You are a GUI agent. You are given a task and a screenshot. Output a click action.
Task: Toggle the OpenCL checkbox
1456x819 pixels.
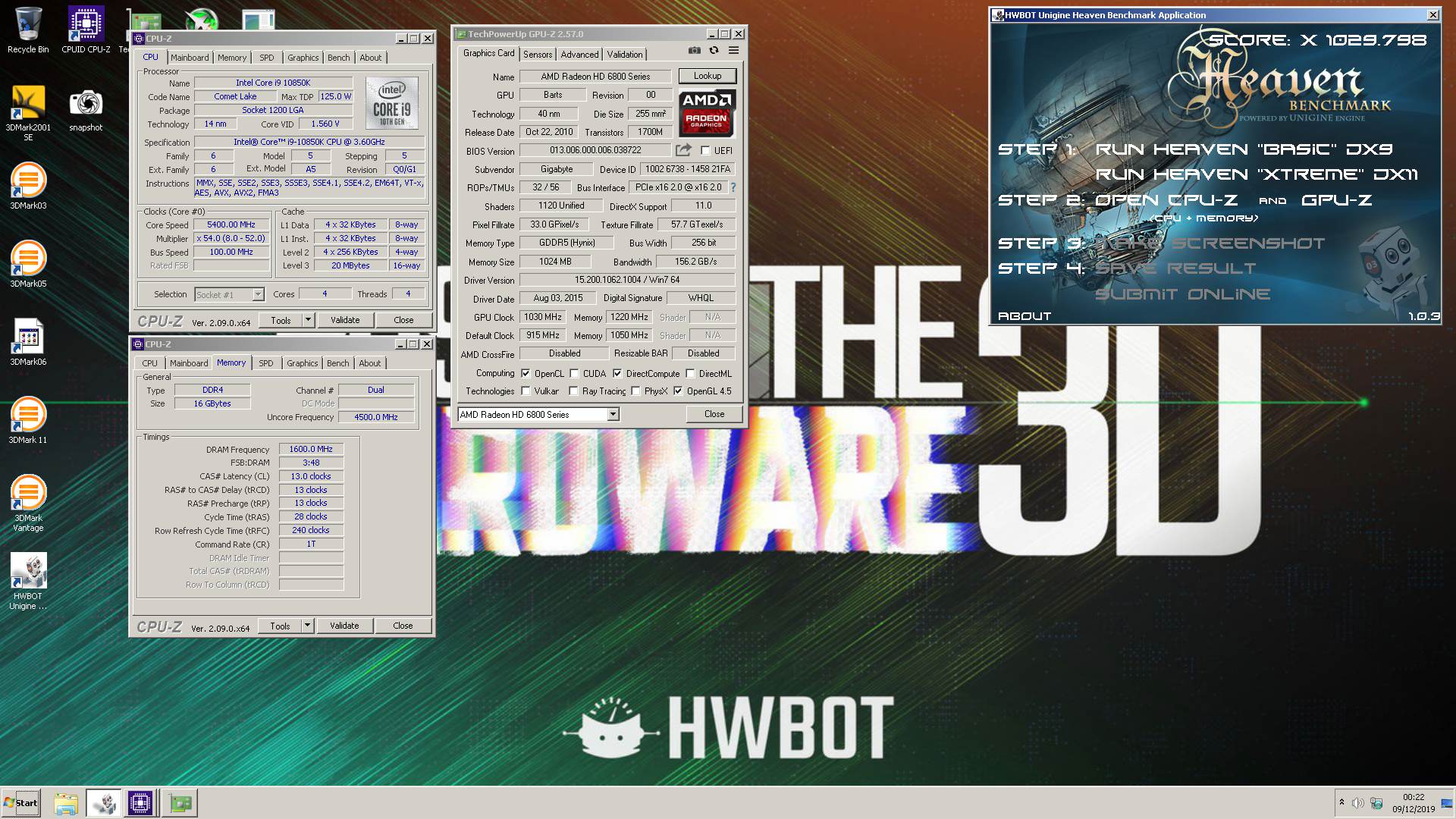(526, 374)
